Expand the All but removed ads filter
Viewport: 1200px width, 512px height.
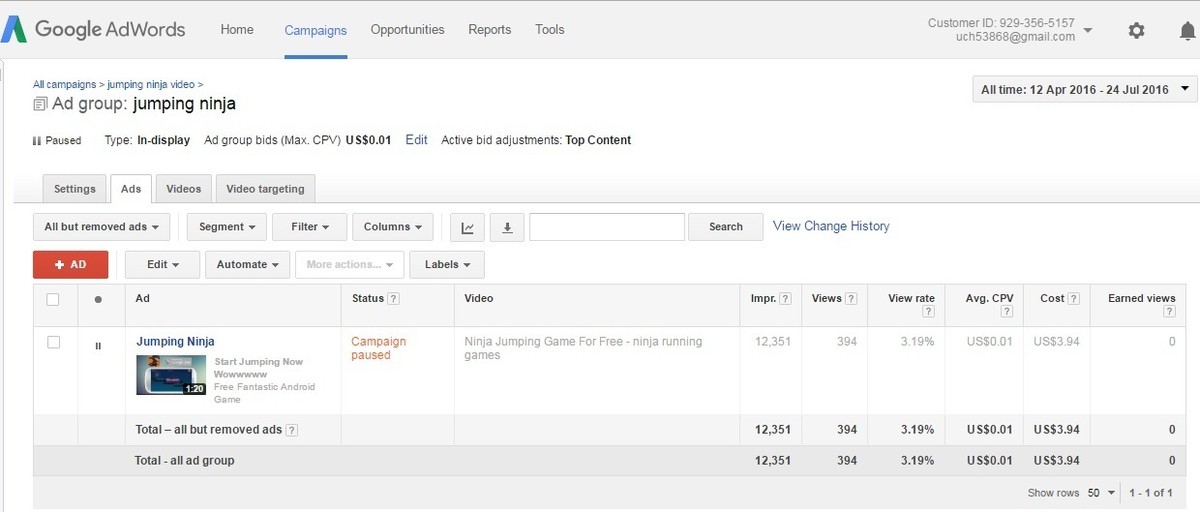click(x=102, y=227)
